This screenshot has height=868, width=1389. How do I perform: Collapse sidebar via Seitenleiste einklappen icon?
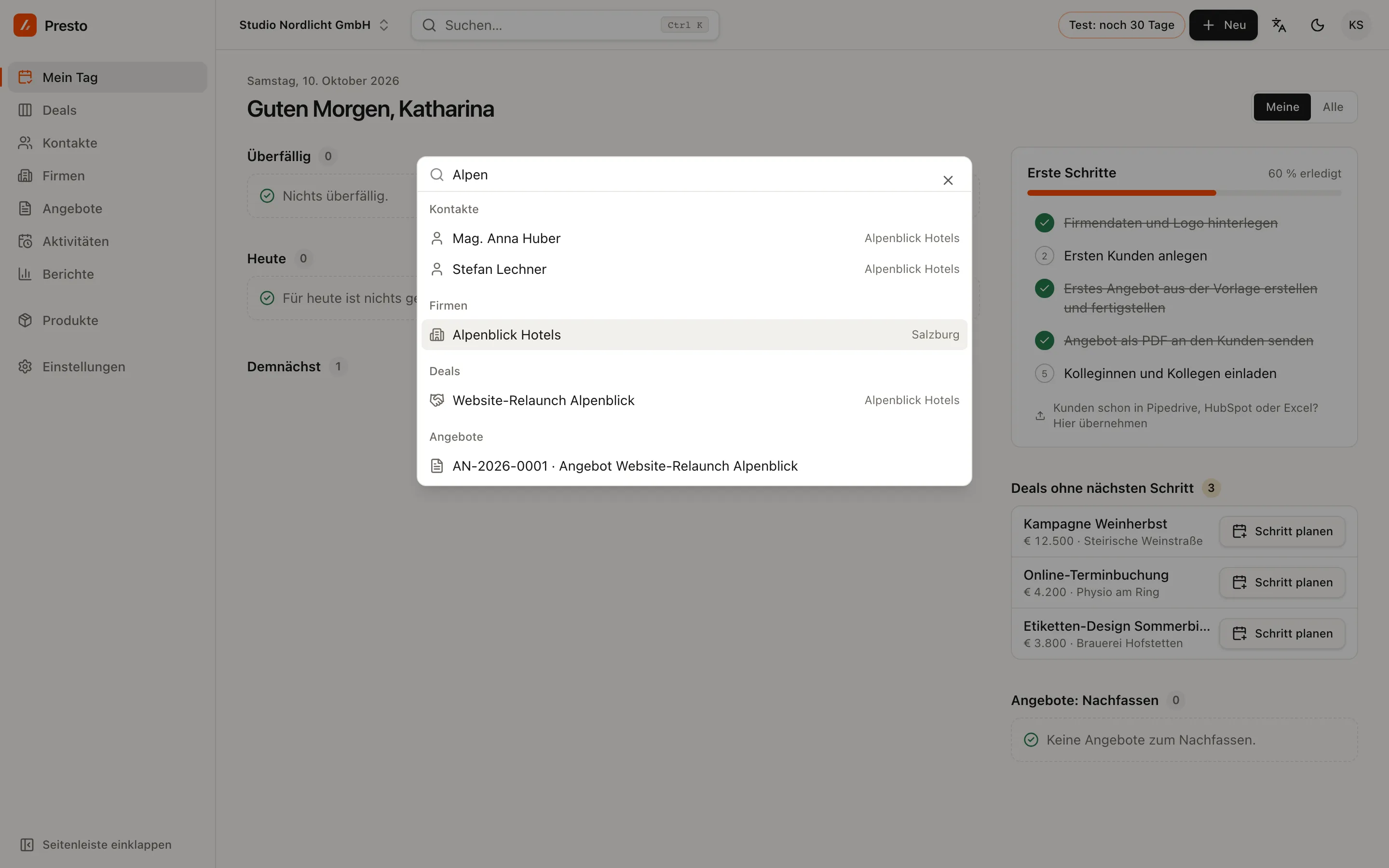coord(27,844)
